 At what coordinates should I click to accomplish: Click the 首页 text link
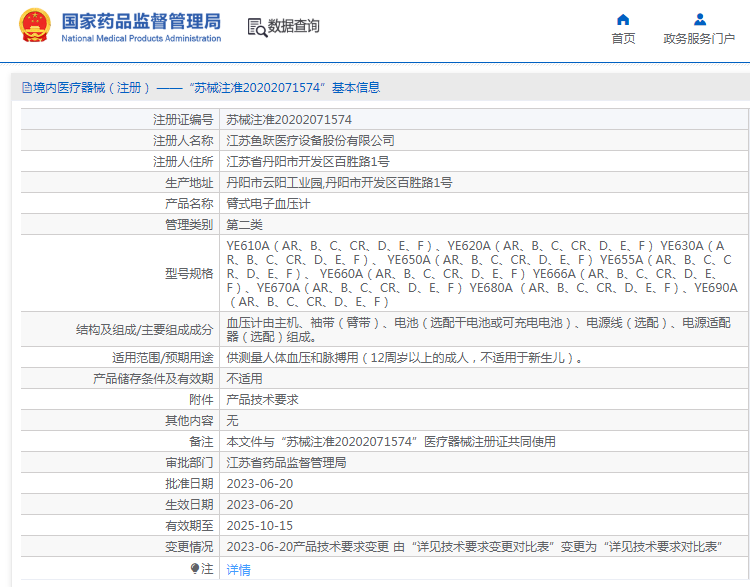coord(623,39)
